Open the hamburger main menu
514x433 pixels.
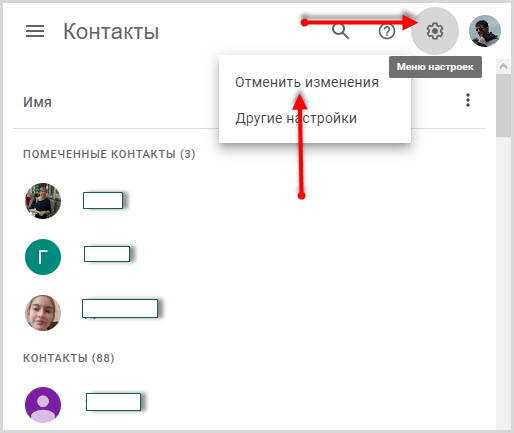pyautogui.click(x=35, y=31)
